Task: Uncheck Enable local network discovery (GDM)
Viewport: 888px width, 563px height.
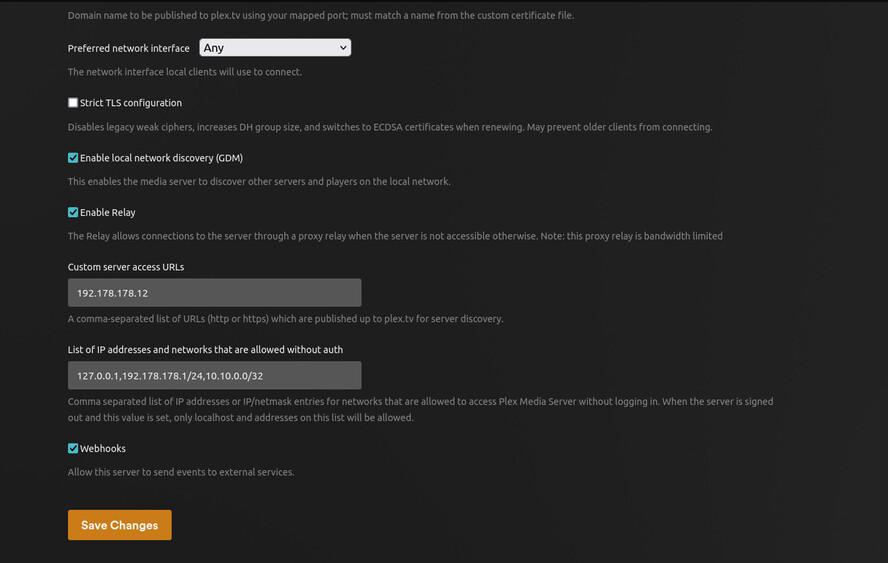Action: tap(73, 157)
